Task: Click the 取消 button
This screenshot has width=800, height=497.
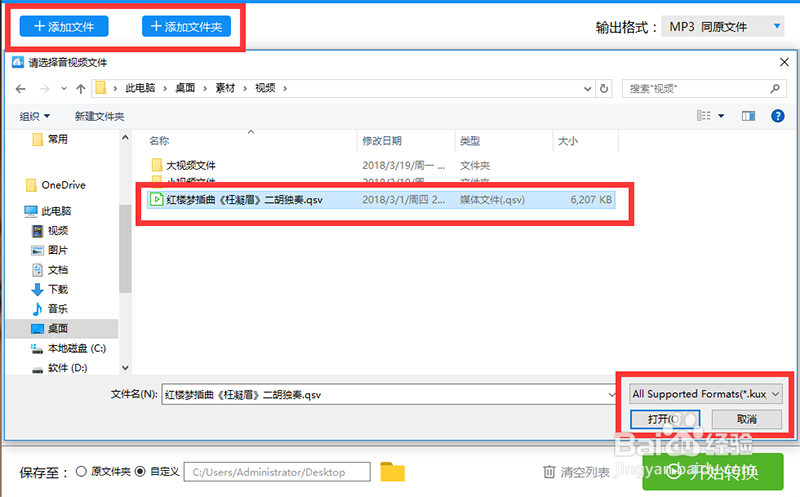Action: (x=746, y=419)
